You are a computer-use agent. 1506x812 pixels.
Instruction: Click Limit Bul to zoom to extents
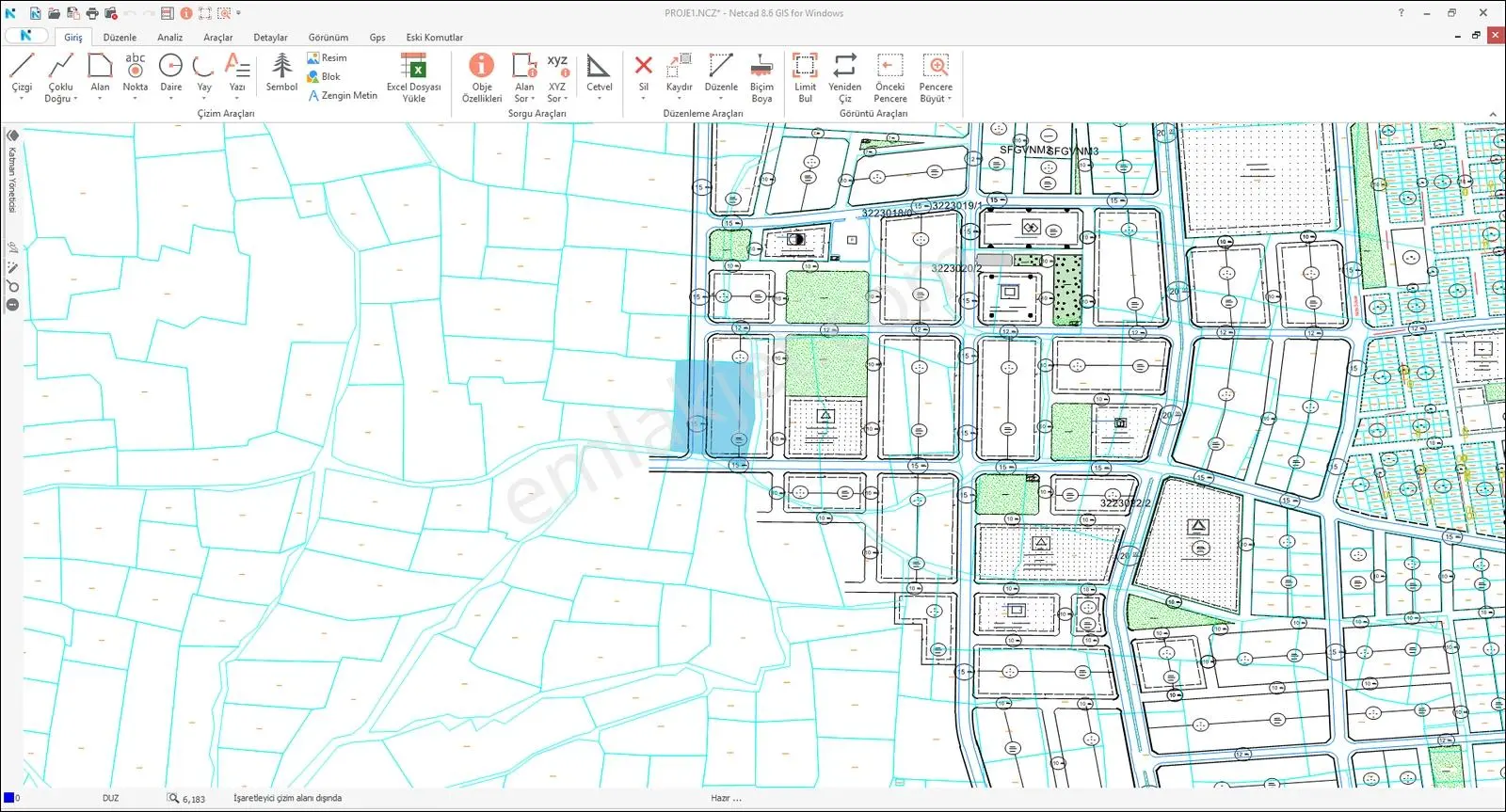[x=805, y=77]
